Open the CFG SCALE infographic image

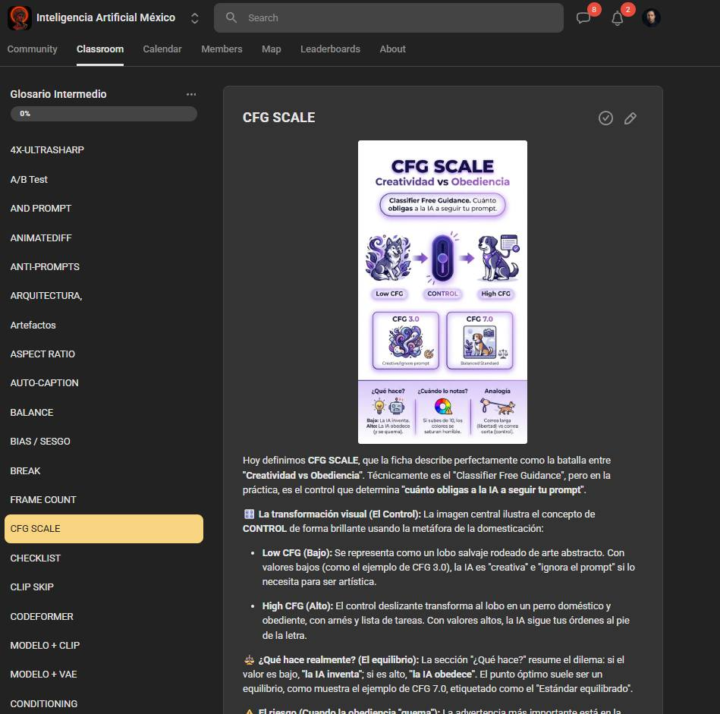(x=442, y=292)
